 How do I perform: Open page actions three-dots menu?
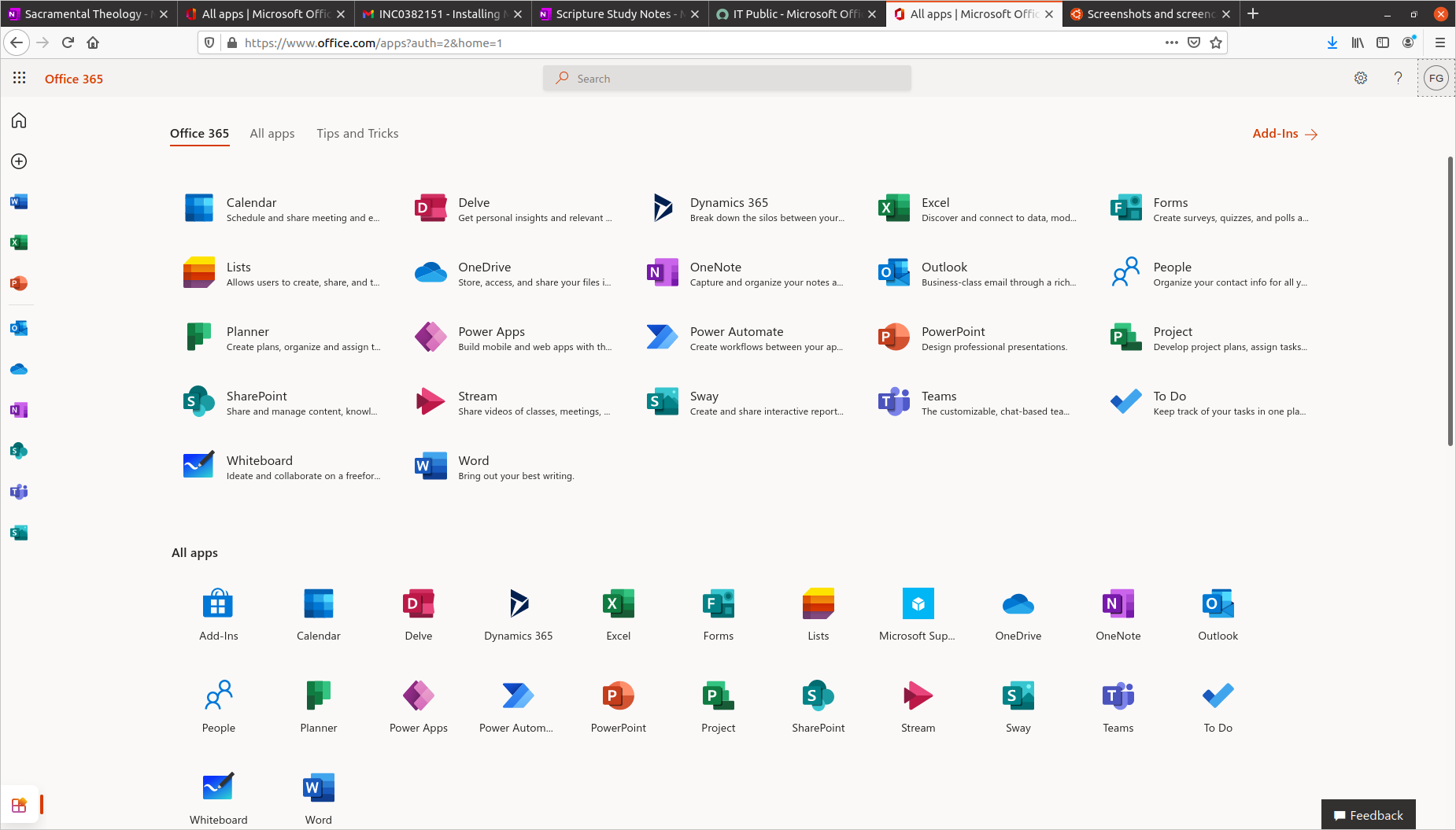coord(1172,42)
